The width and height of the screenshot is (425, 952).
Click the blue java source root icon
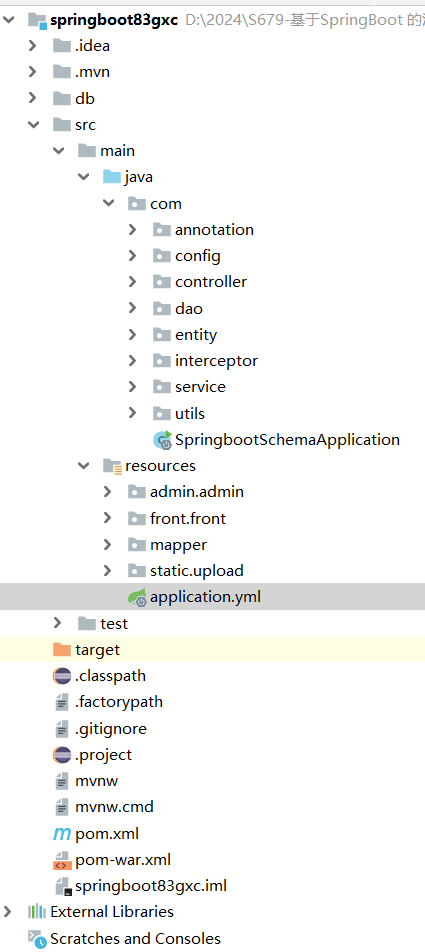click(112, 177)
